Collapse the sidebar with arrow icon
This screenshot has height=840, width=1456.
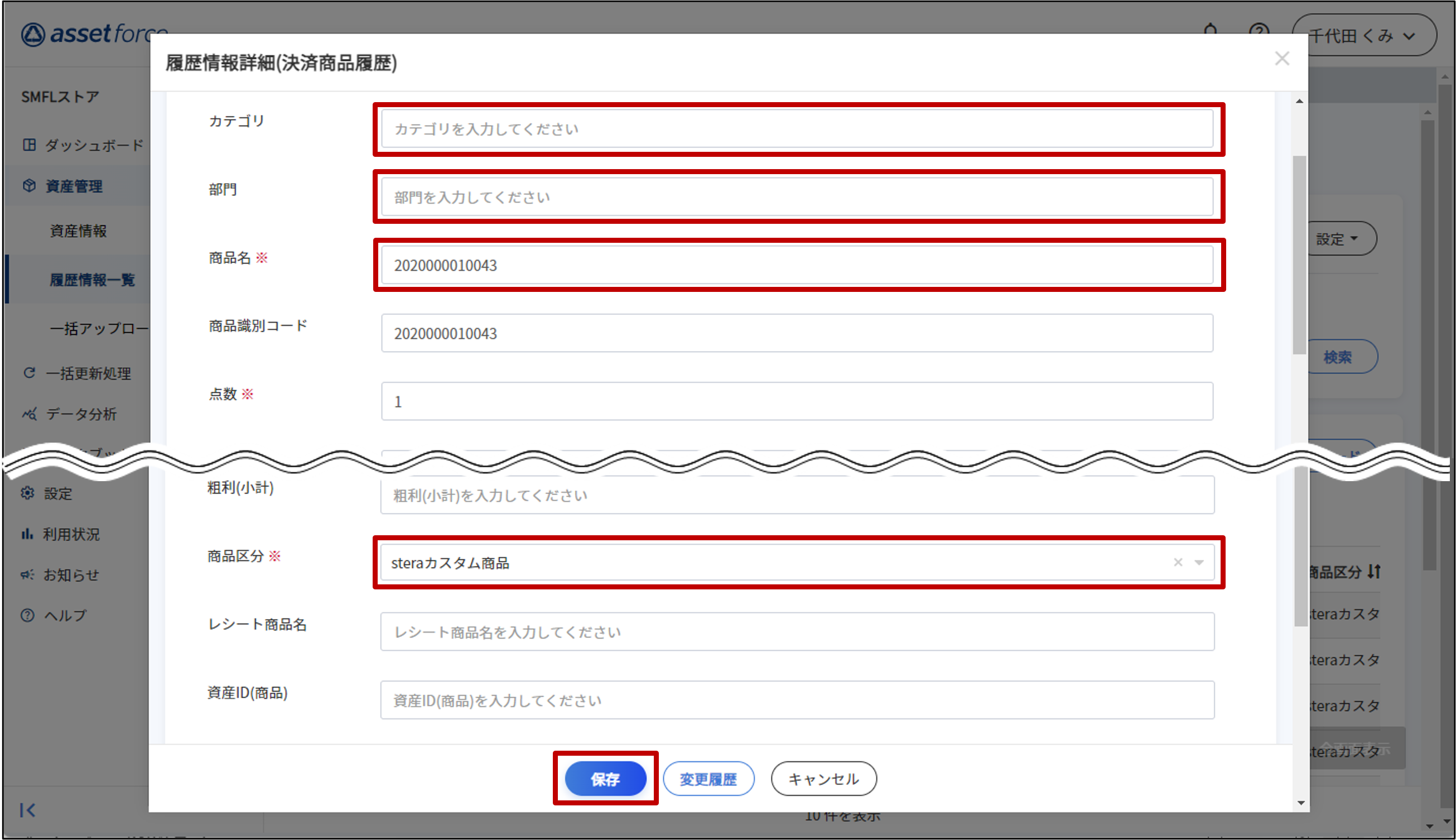coord(27,810)
